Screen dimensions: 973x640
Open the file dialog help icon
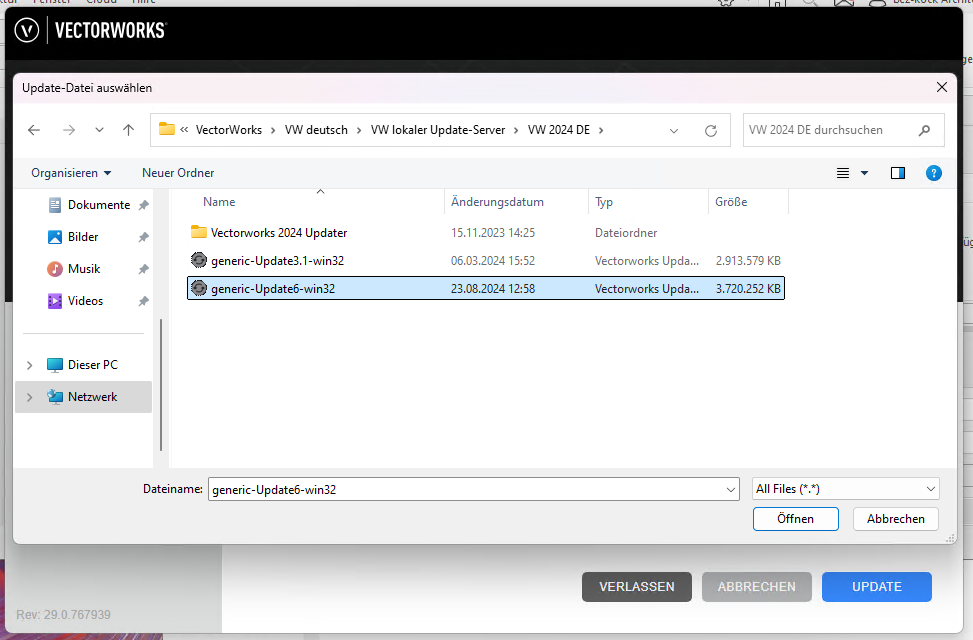(x=934, y=173)
